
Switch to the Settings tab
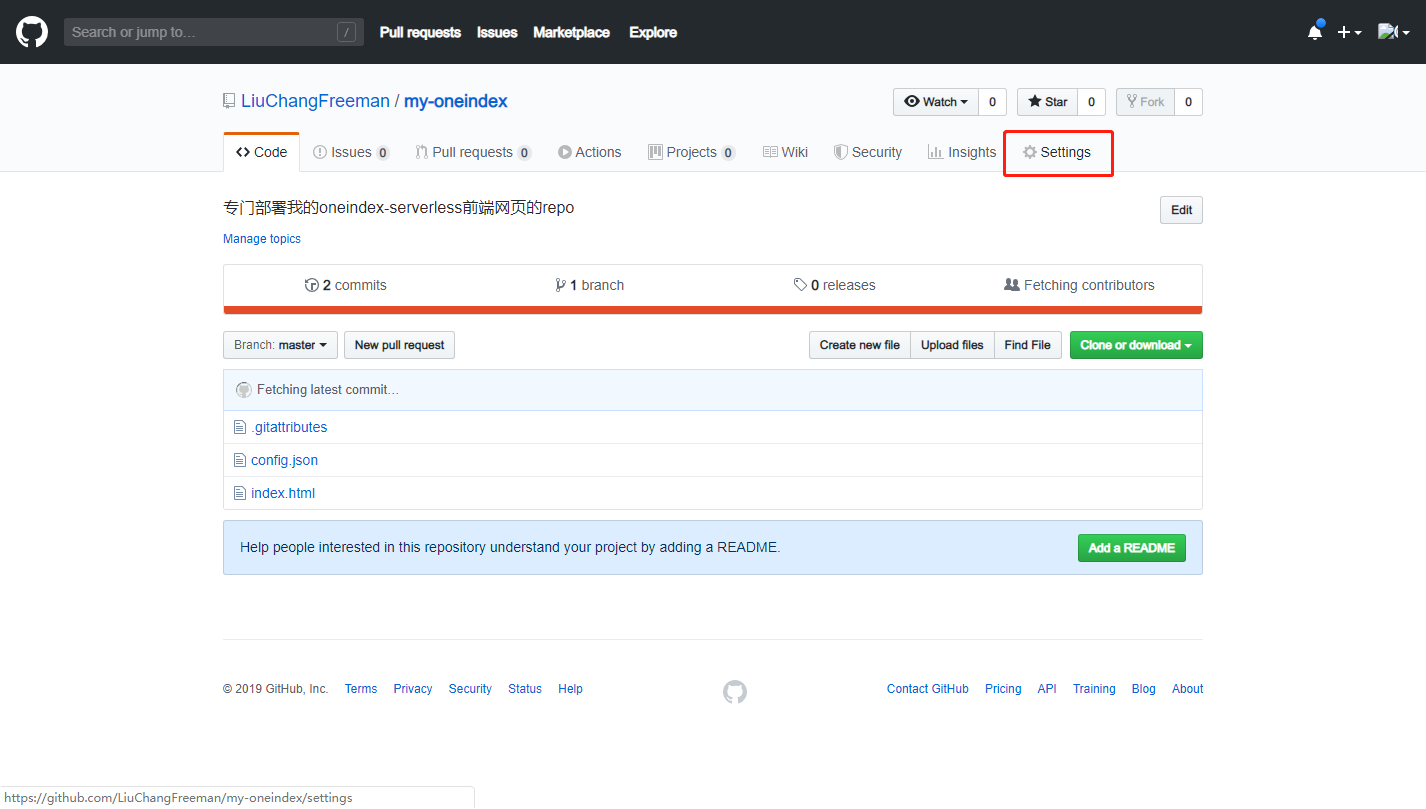(x=1057, y=152)
